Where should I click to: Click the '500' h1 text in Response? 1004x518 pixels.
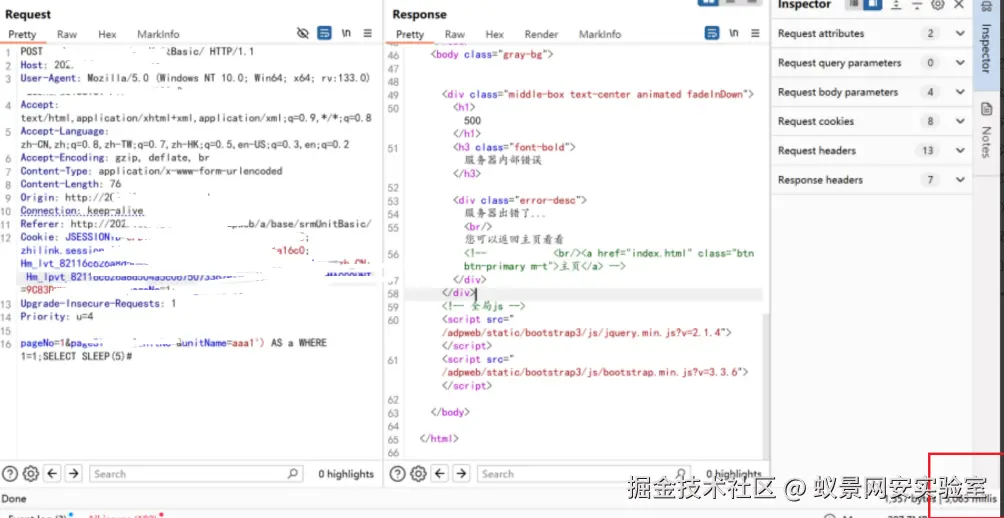(473, 121)
